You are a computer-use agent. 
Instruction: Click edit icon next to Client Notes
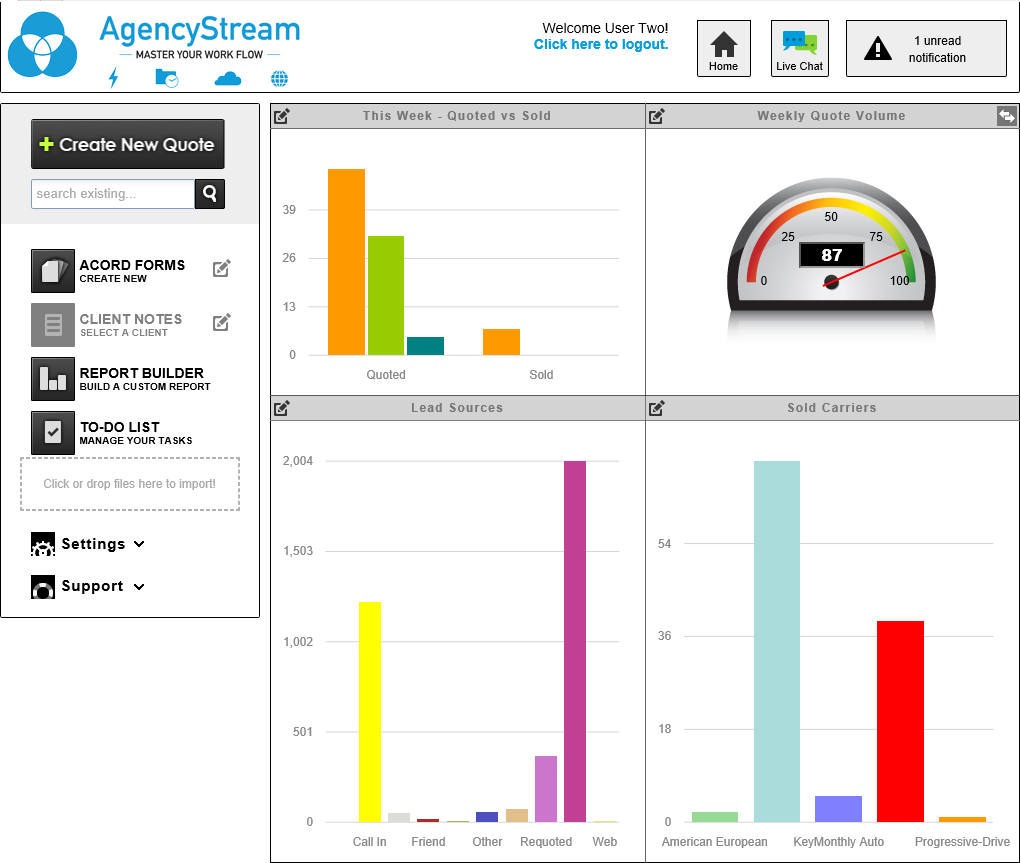[x=222, y=322]
